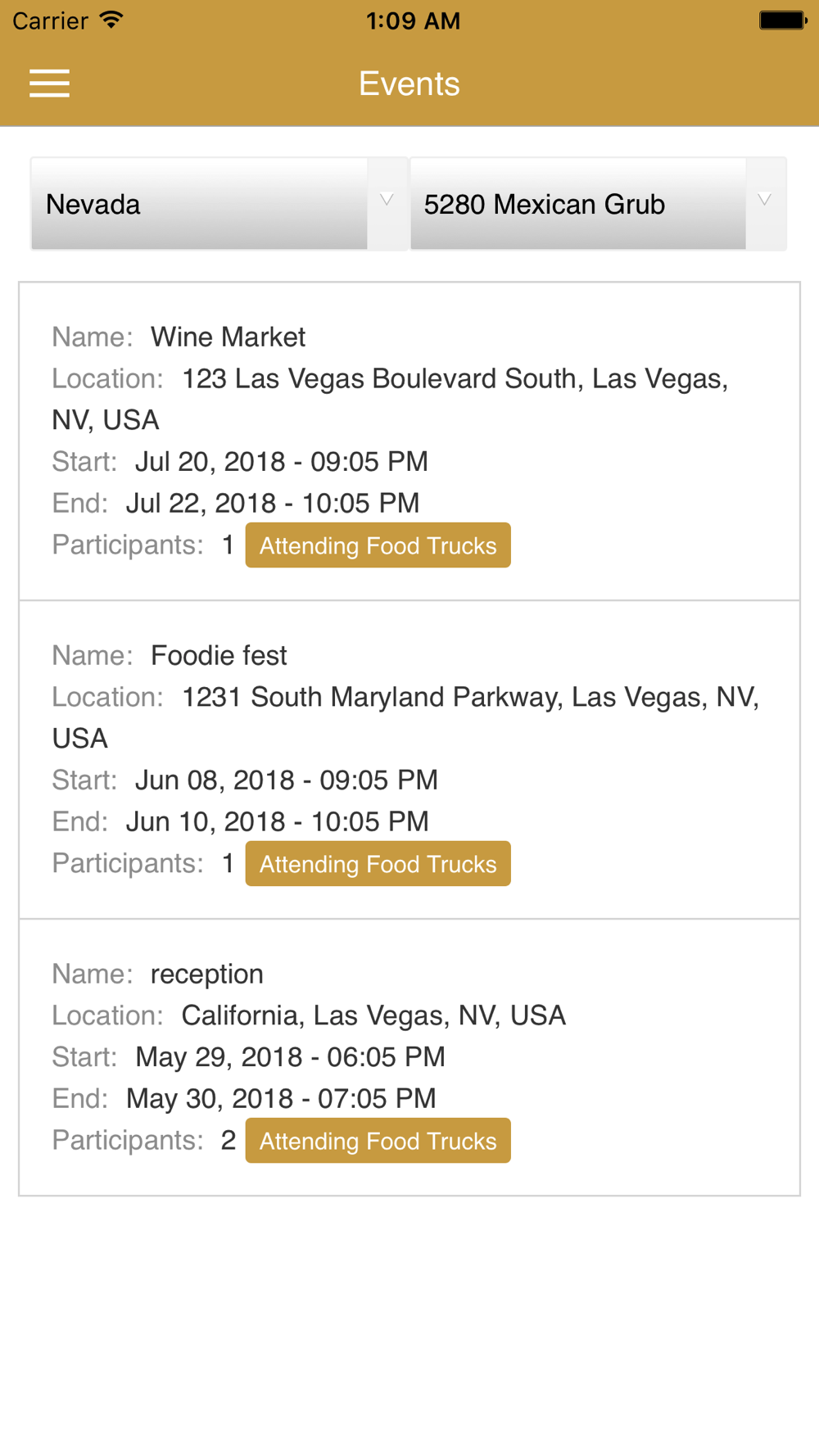Tap the 1:09 AM clock in status bar
The image size is (819, 1456).
tap(413, 20)
